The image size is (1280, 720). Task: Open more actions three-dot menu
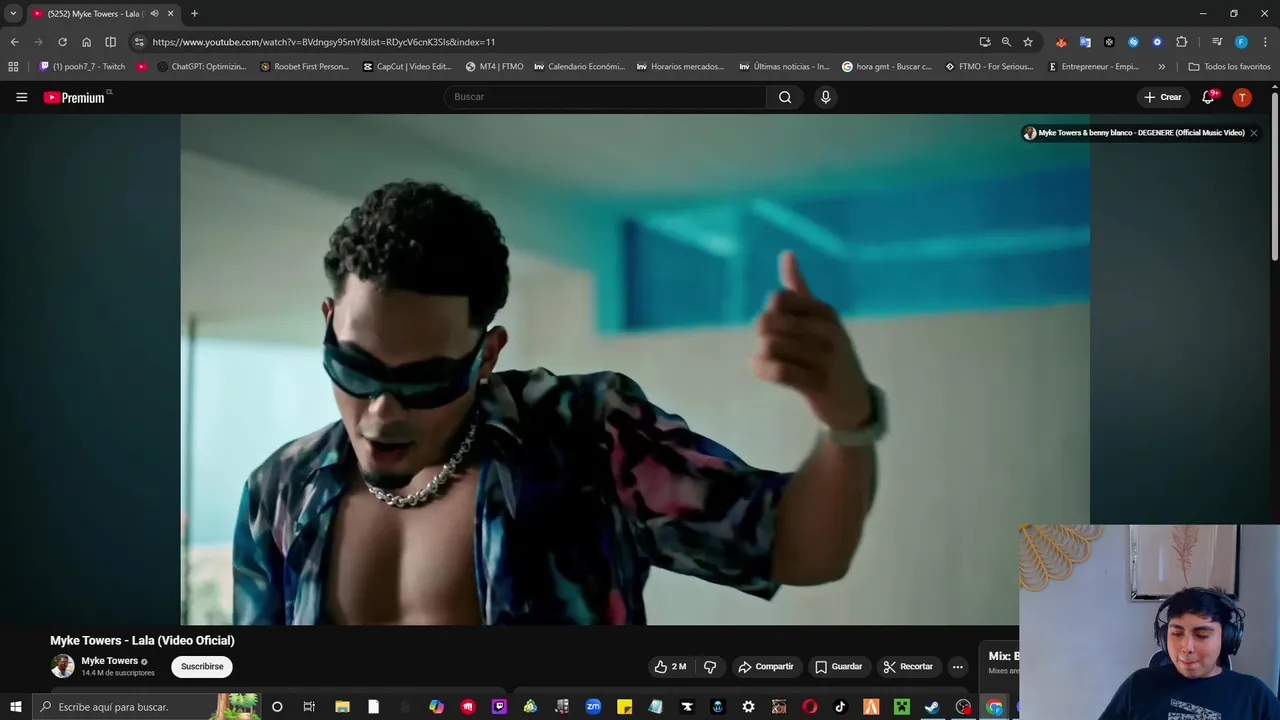click(x=957, y=667)
